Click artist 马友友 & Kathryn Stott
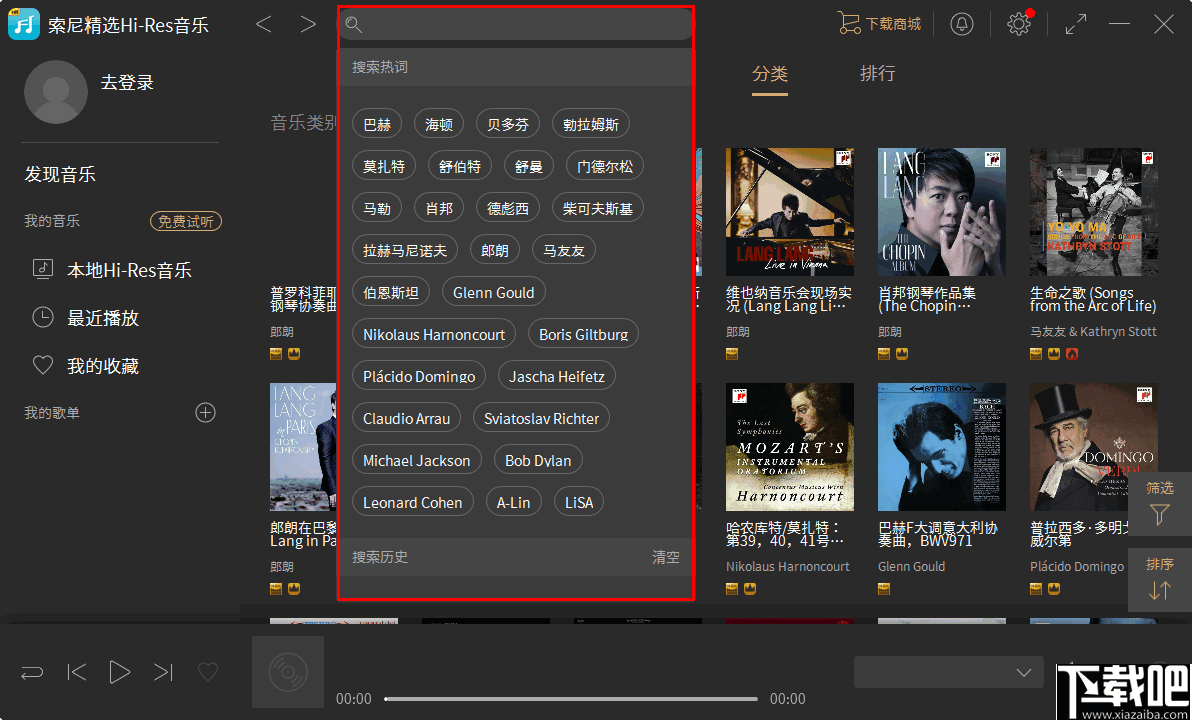Image resolution: width=1192 pixels, height=720 pixels. (x=1093, y=331)
